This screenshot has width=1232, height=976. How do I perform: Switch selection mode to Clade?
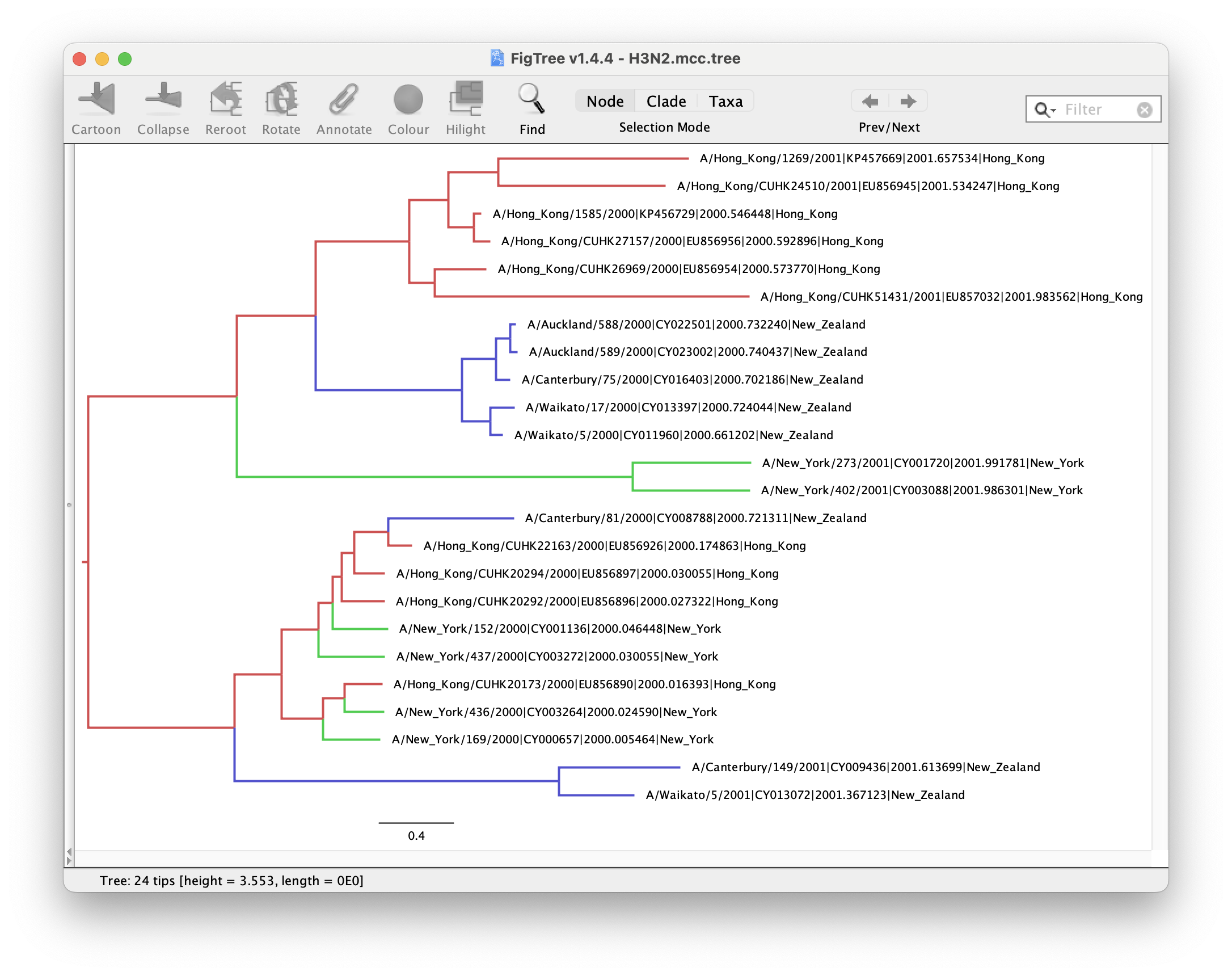666,102
